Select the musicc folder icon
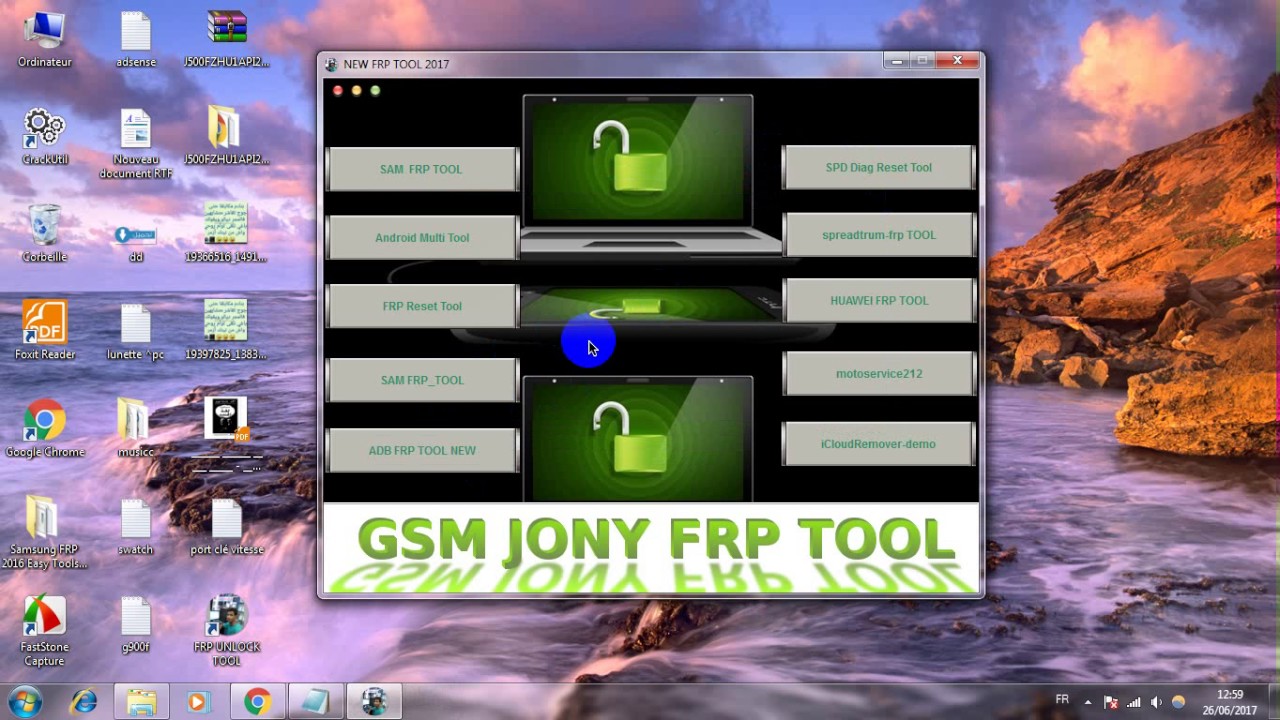Screen dimensions: 1280x720 [136, 428]
